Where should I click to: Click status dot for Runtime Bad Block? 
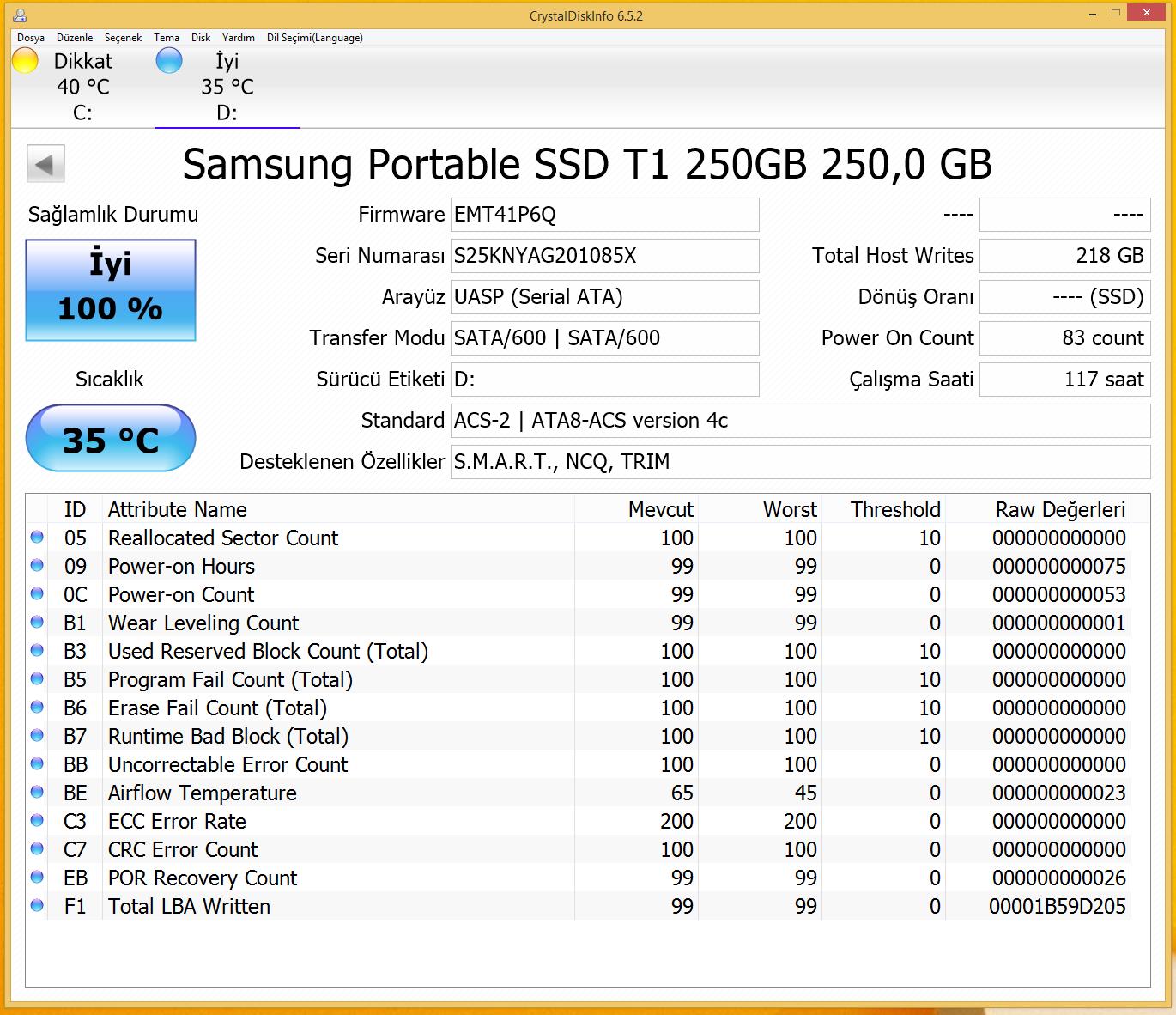[x=37, y=736]
